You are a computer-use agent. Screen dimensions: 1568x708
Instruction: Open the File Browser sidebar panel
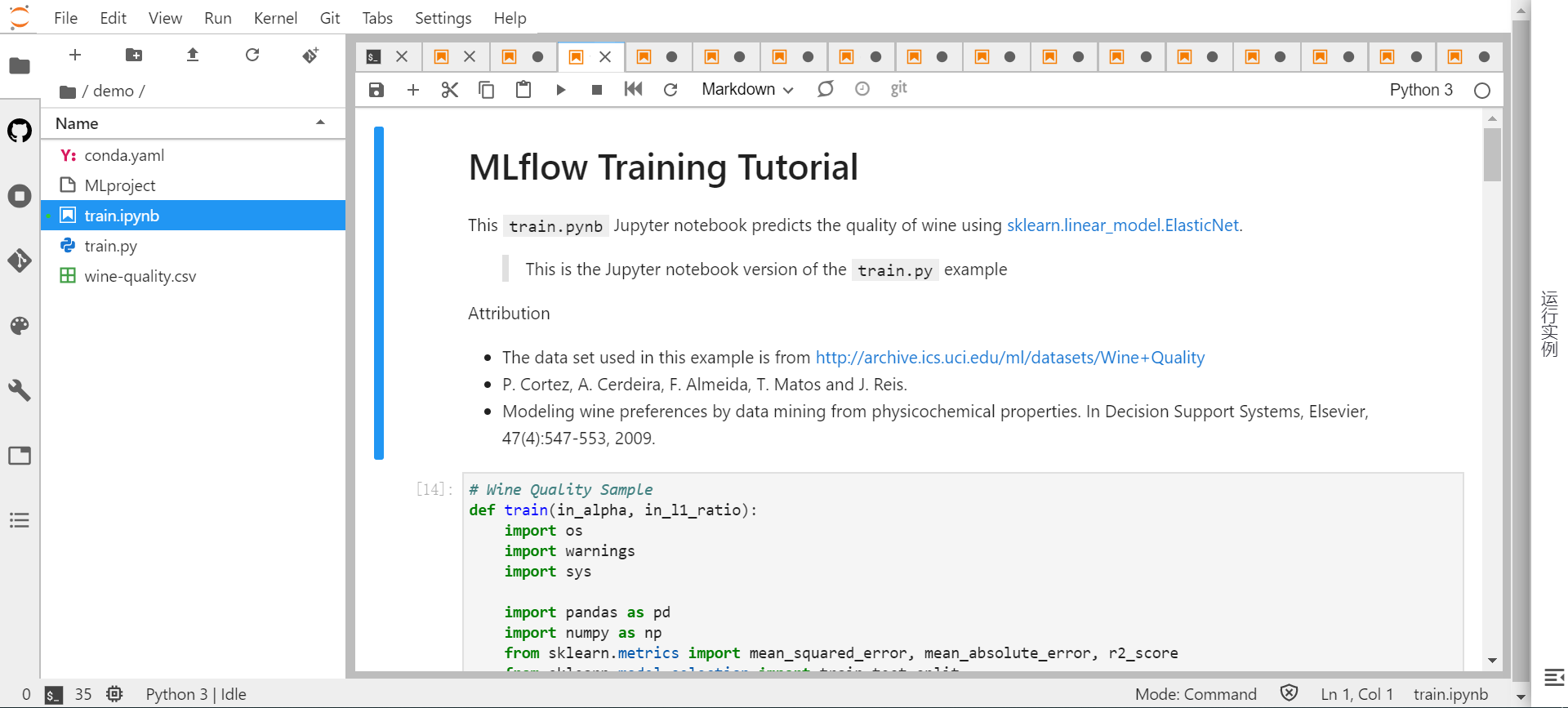click(20, 65)
